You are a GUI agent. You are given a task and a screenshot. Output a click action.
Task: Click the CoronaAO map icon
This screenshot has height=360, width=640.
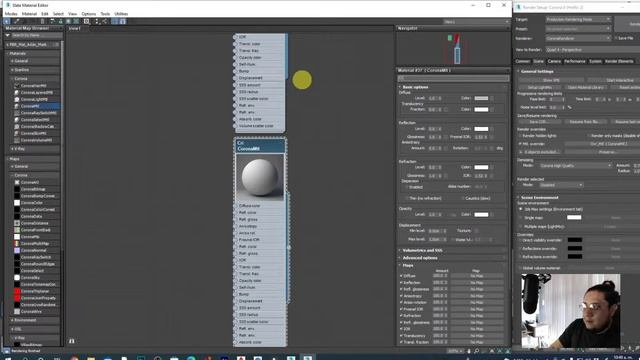[x=17, y=182]
